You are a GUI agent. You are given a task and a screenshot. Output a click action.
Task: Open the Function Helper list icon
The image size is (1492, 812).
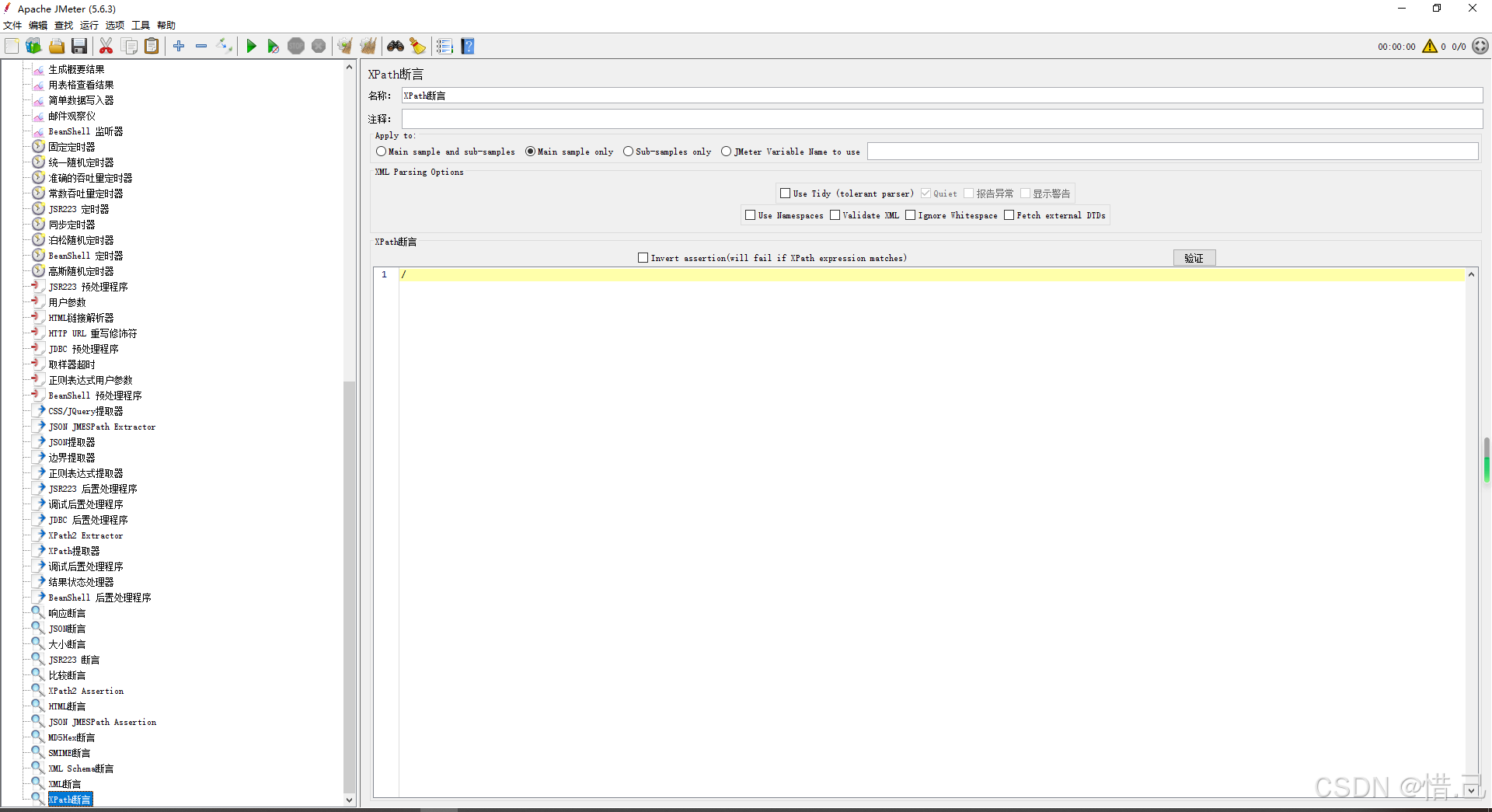coord(444,47)
